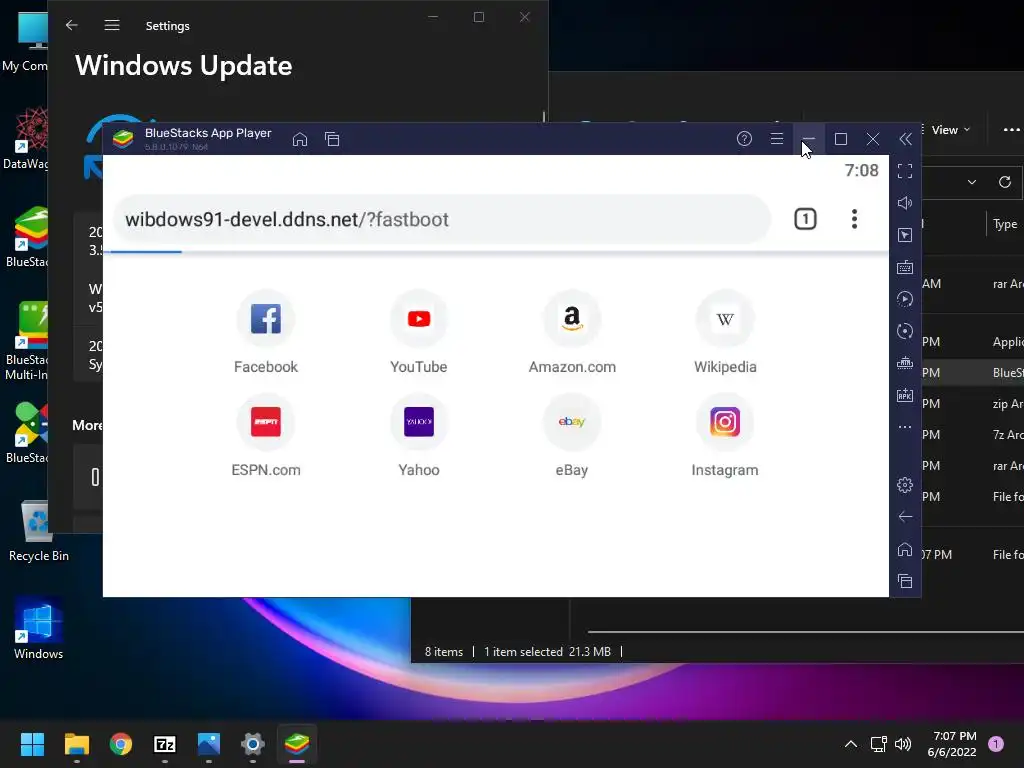Open the browser tab switcher showing 1
This screenshot has width=1024, height=768.
click(x=805, y=219)
